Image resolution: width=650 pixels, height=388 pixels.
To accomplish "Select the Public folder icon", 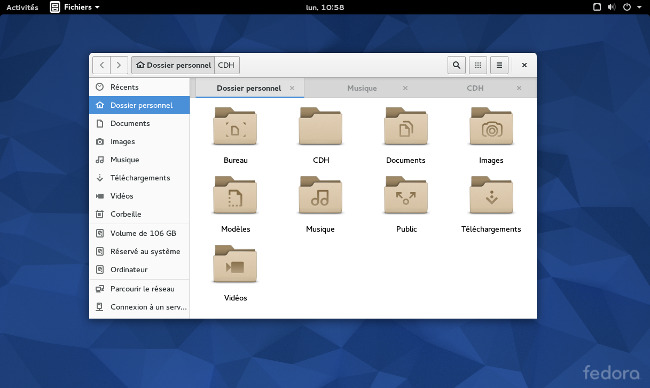I will click(406, 195).
